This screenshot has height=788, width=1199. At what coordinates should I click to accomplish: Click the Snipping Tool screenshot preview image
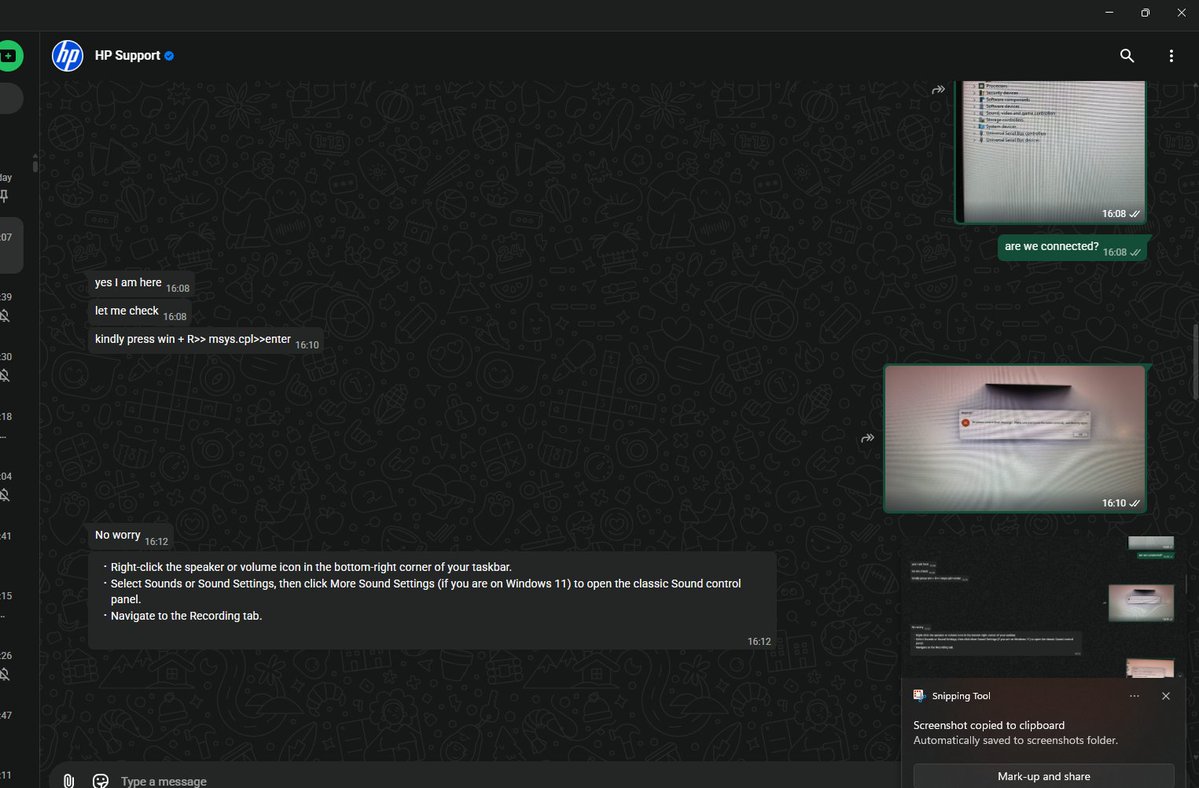pyautogui.click(x=1044, y=605)
